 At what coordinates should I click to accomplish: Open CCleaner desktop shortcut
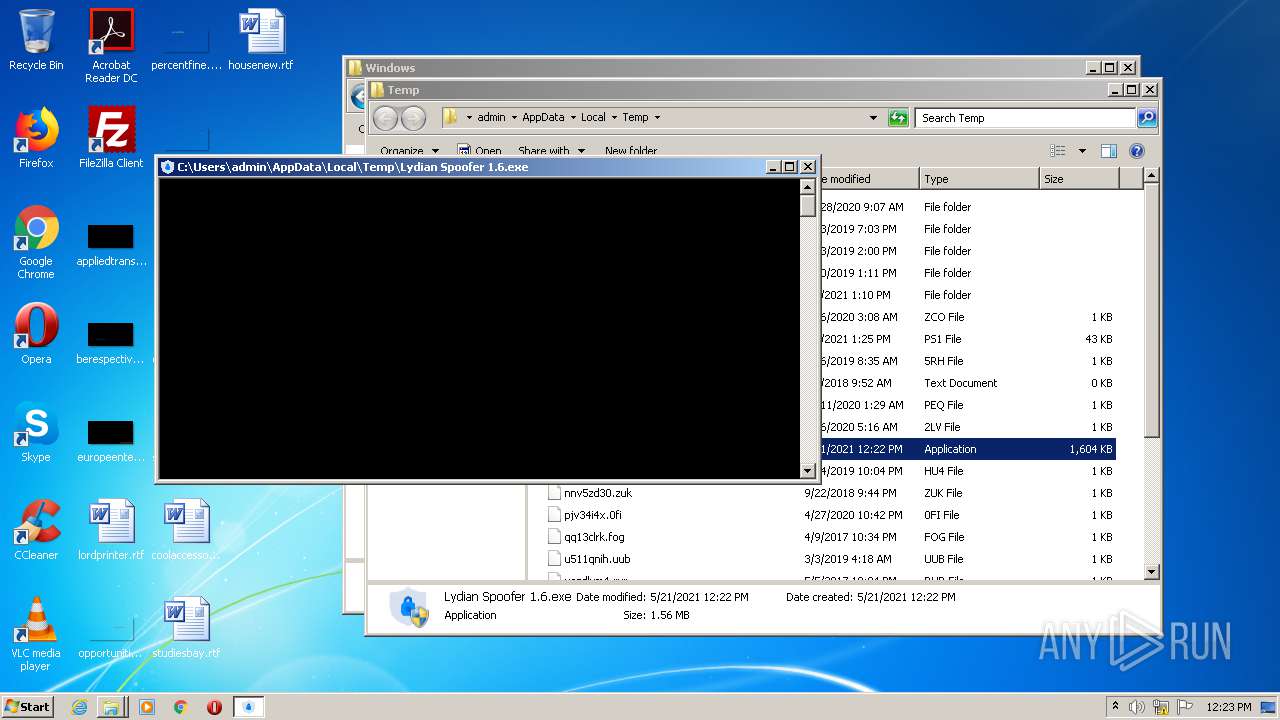tap(36, 530)
